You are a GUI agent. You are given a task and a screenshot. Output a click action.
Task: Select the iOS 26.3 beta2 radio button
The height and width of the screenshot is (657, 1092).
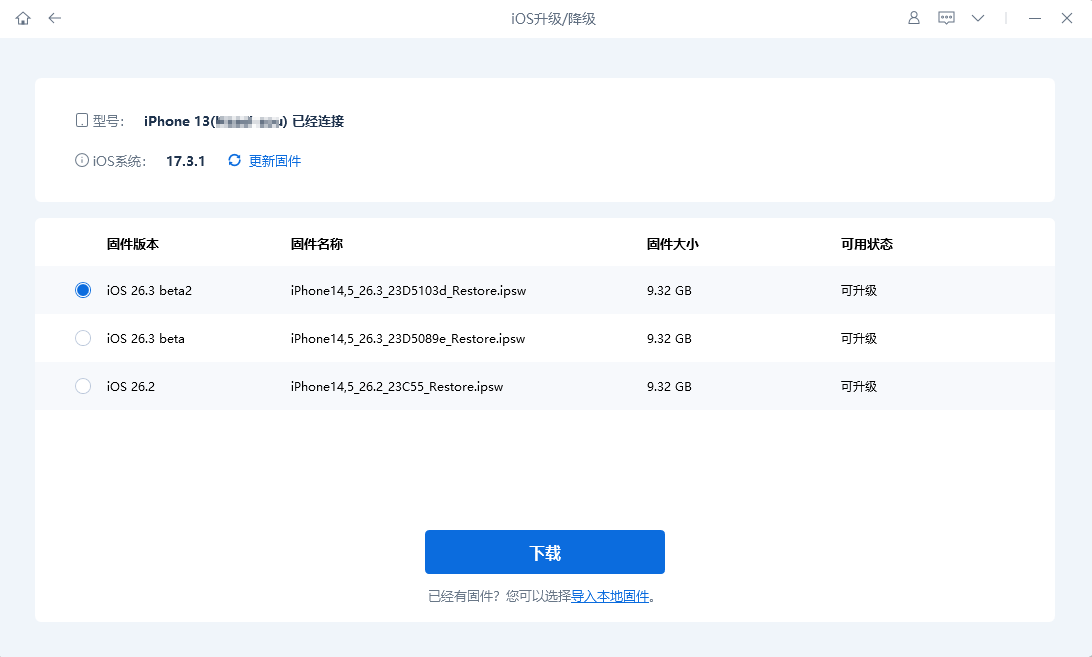pos(83,290)
